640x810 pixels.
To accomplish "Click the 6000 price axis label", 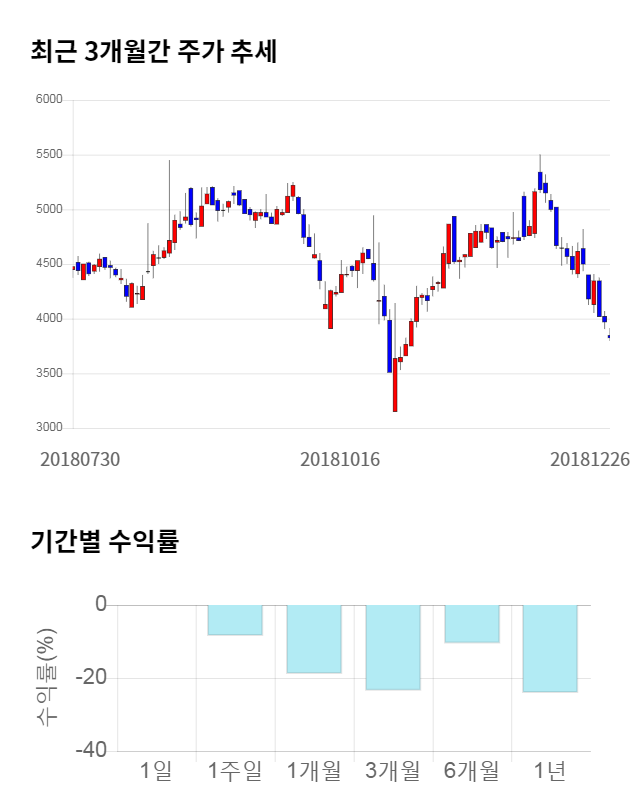I will pyautogui.click(x=49, y=100).
